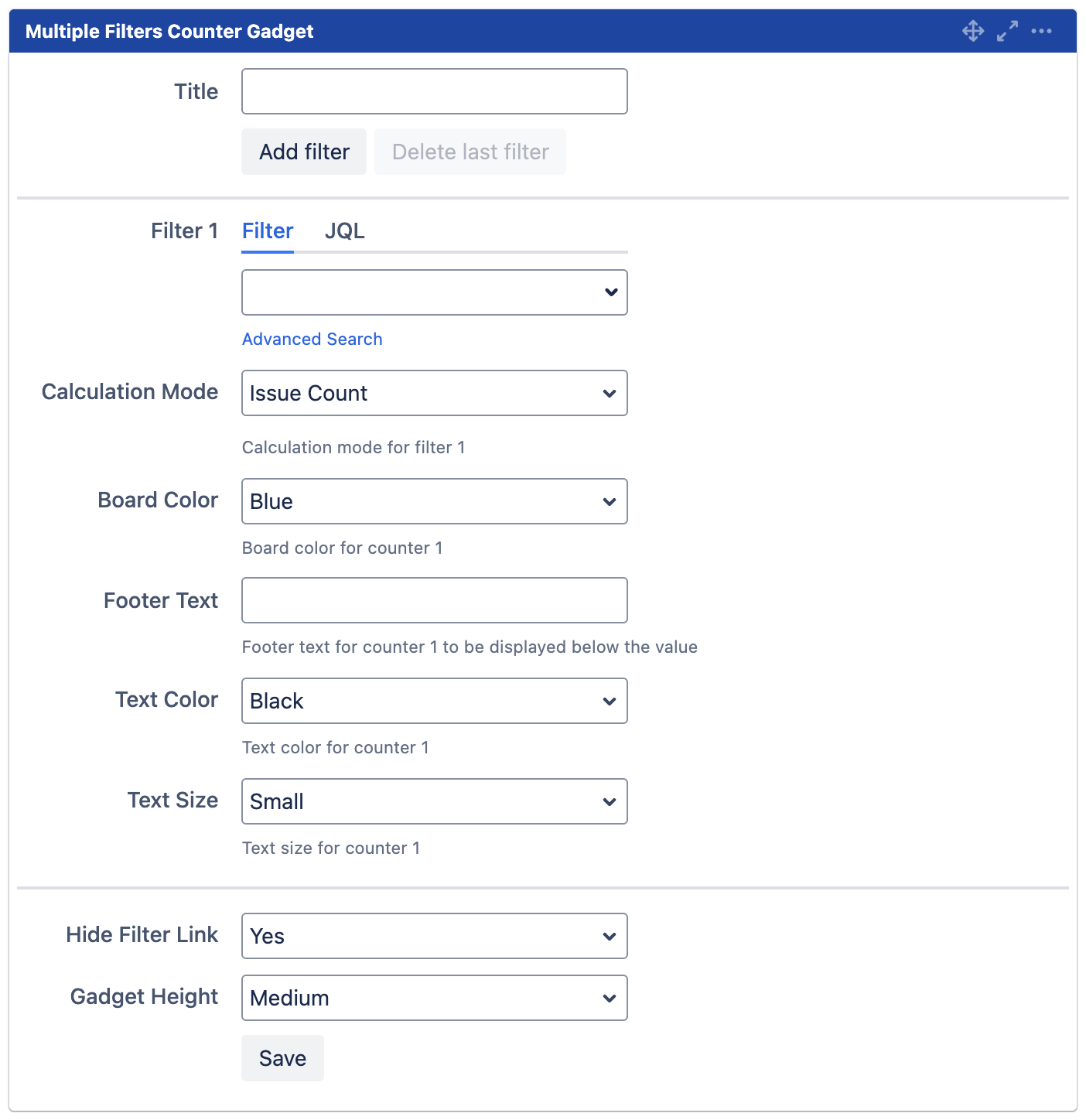Click inside the Footer Text field
Screen dimensions: 1086x1120
[x=434, y=600]
